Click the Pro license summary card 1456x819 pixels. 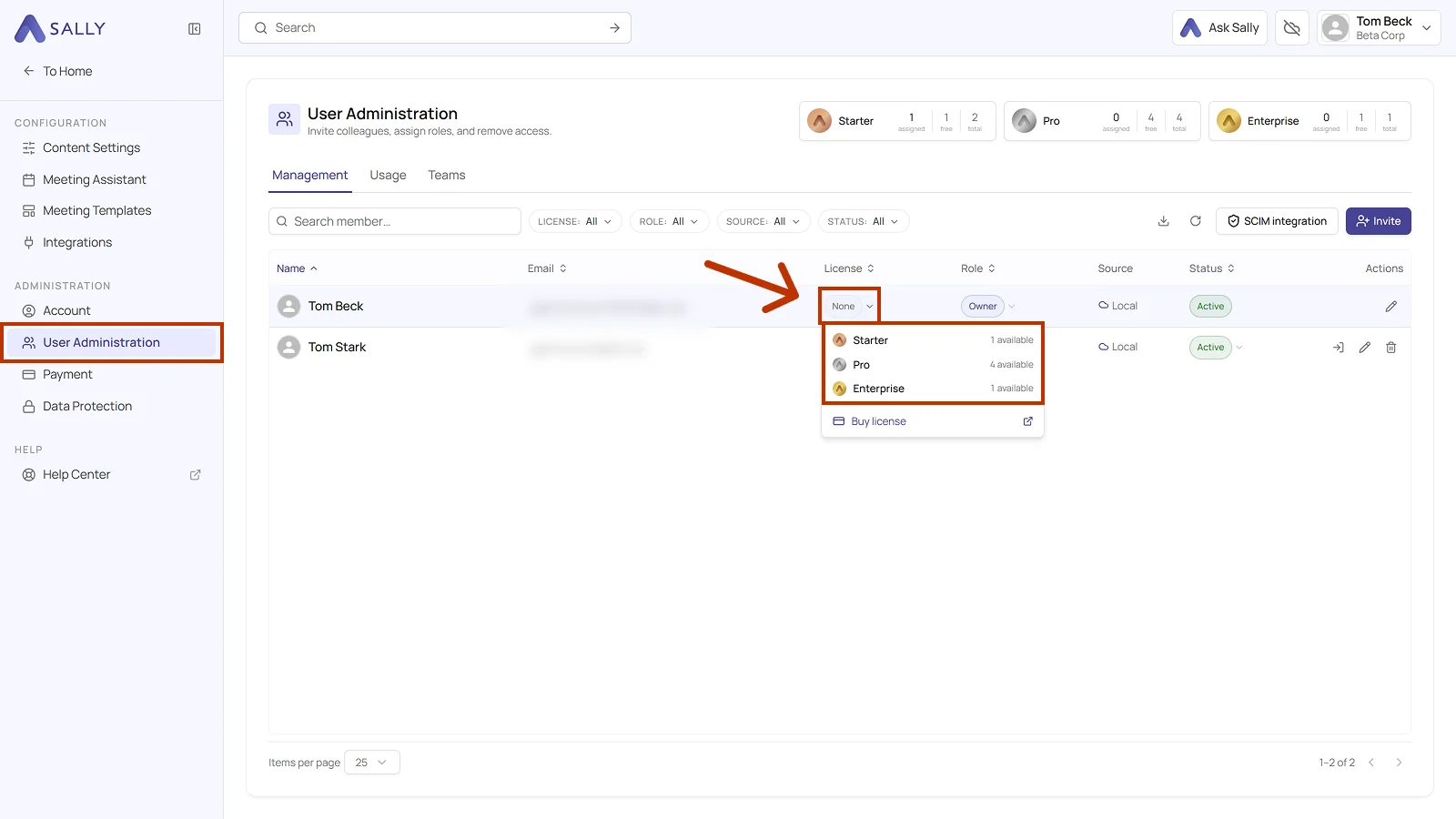click(x=1102, y=121)
